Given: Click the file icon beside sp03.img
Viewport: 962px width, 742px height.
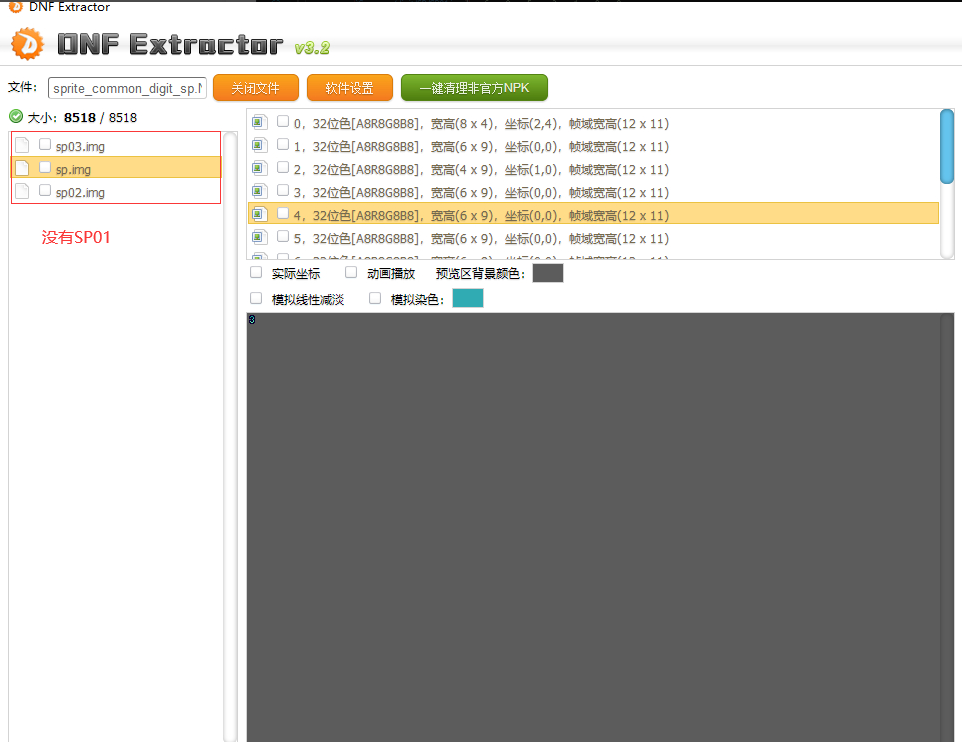Looking at the screenshot, I should (x=22, y=145).
